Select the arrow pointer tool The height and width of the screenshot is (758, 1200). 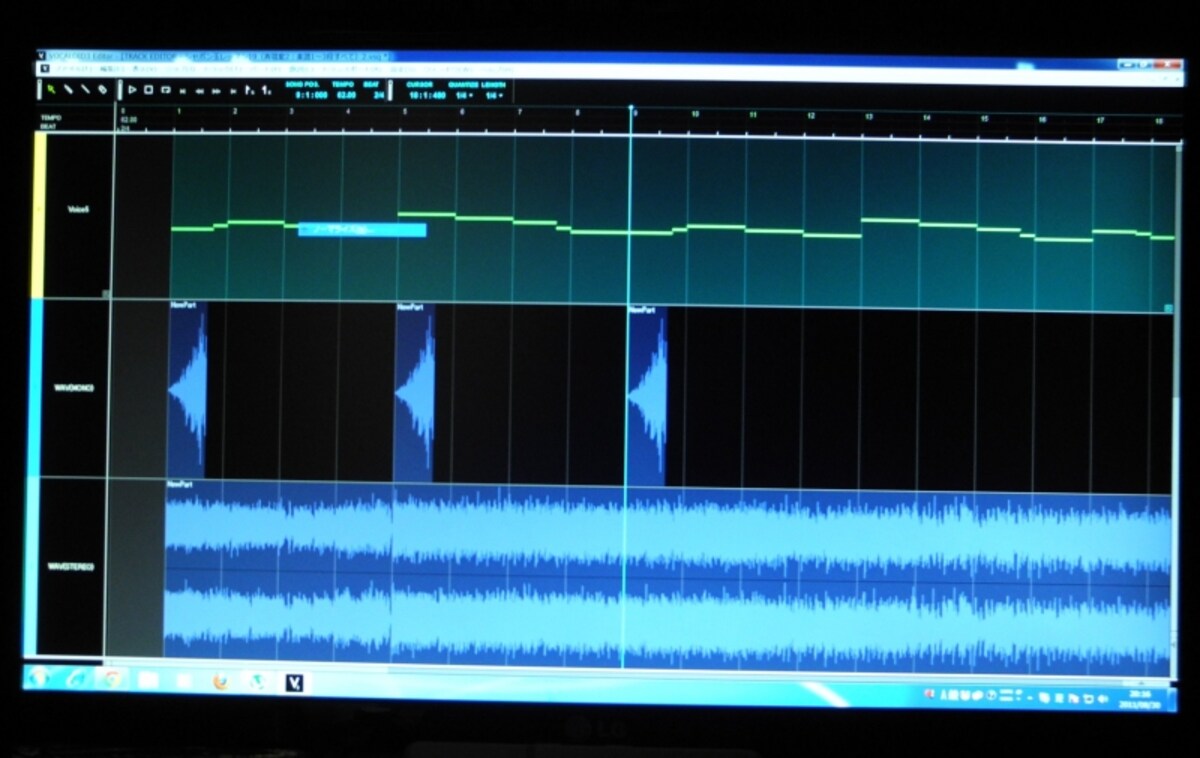(x=50, y=89)
